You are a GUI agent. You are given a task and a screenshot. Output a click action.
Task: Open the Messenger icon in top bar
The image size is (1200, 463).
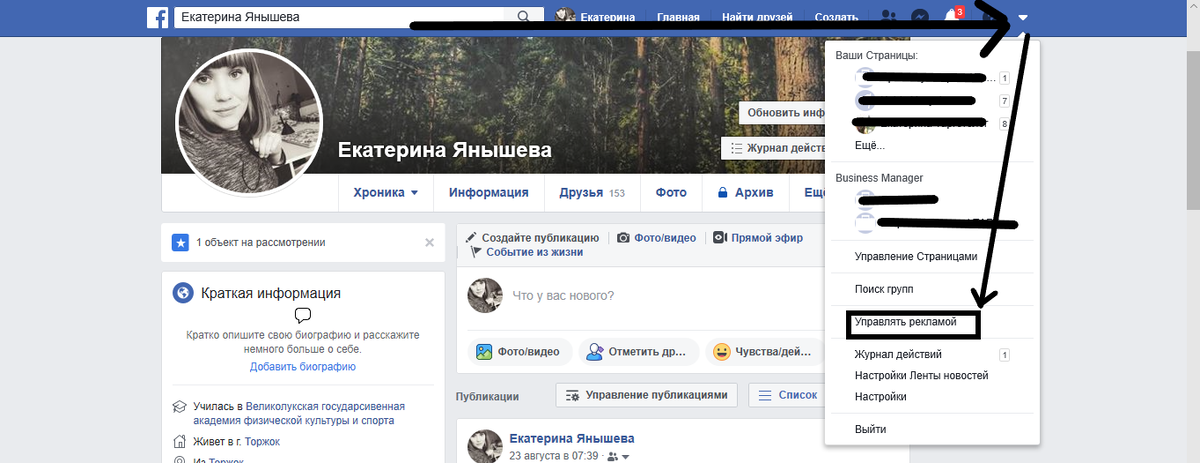tap(921, 17)
